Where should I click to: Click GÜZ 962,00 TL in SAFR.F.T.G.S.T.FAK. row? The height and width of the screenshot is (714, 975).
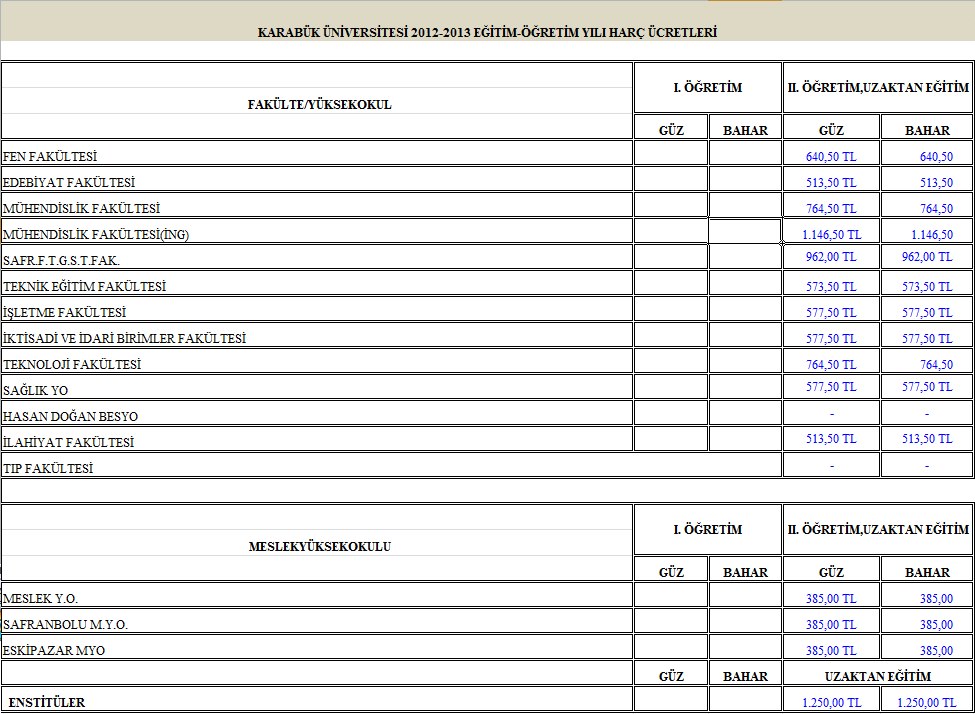point(831,257)
